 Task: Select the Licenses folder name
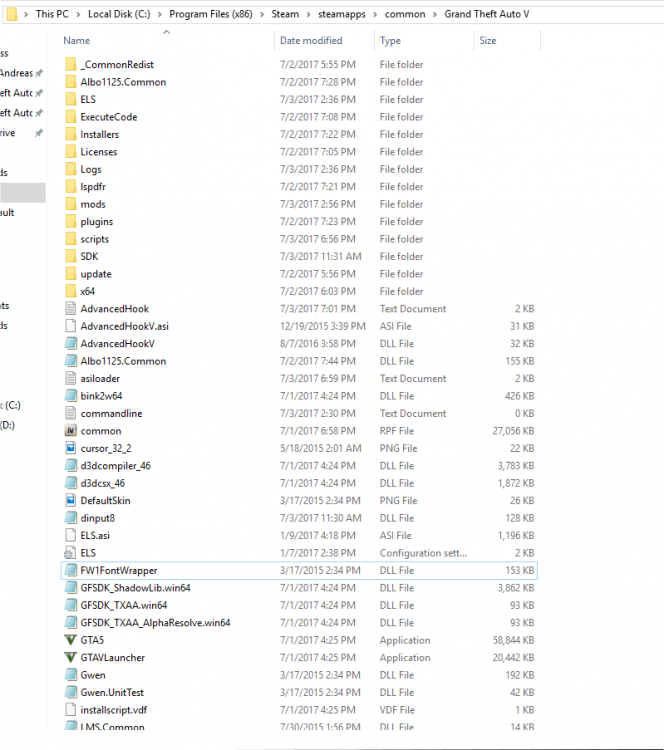pos(99,152)
